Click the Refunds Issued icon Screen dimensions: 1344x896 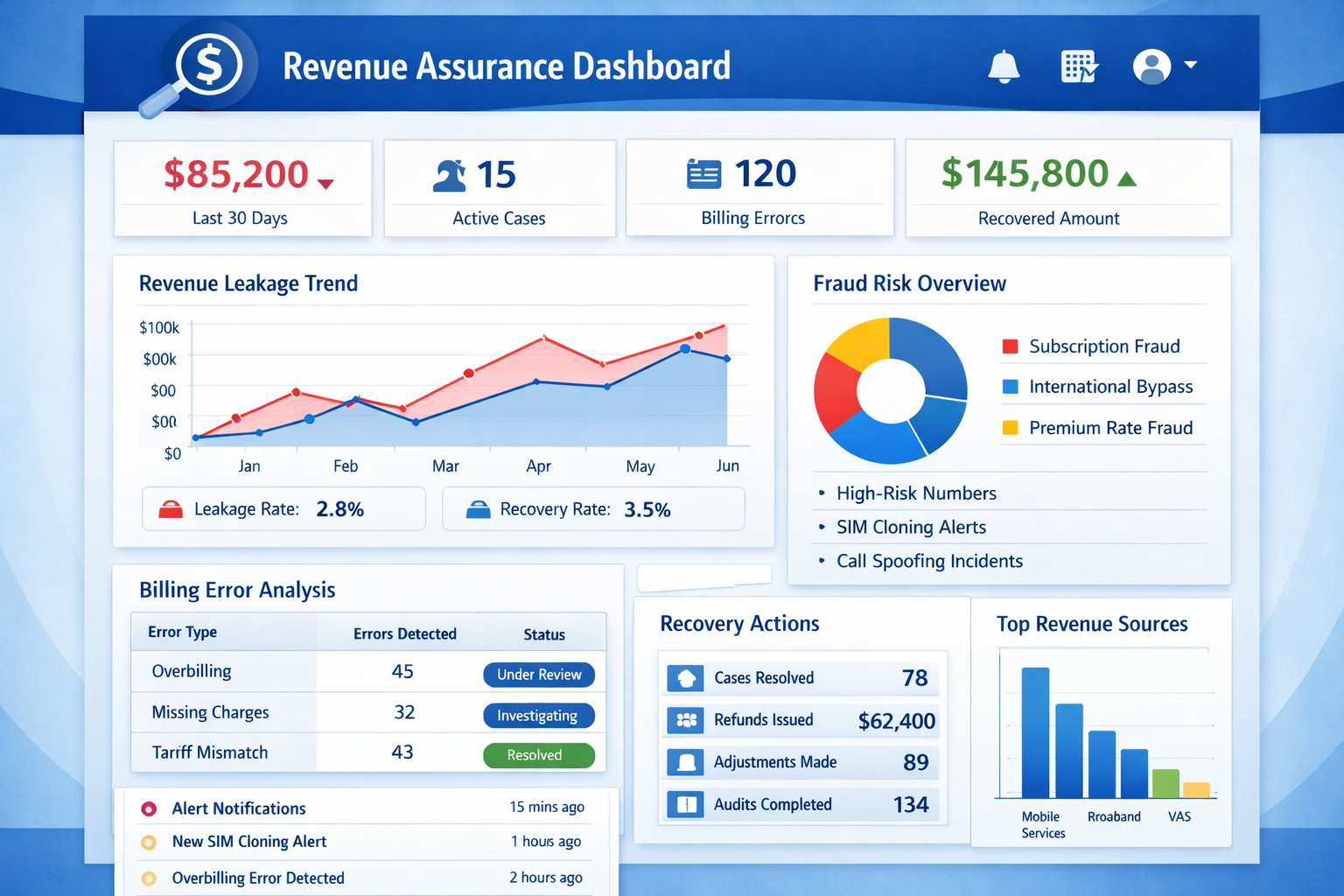coord(686,720)
